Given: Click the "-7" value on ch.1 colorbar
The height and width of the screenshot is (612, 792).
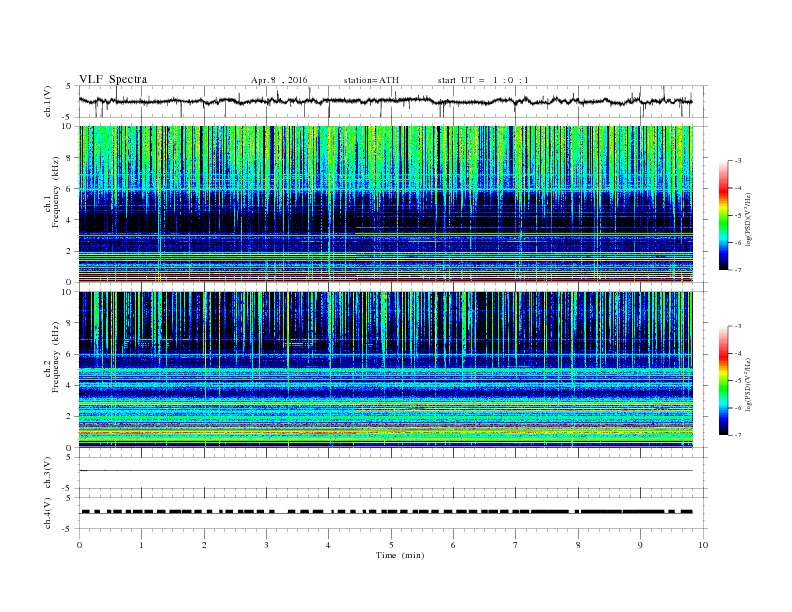Looking at the screenshot, I should (738, 270).
